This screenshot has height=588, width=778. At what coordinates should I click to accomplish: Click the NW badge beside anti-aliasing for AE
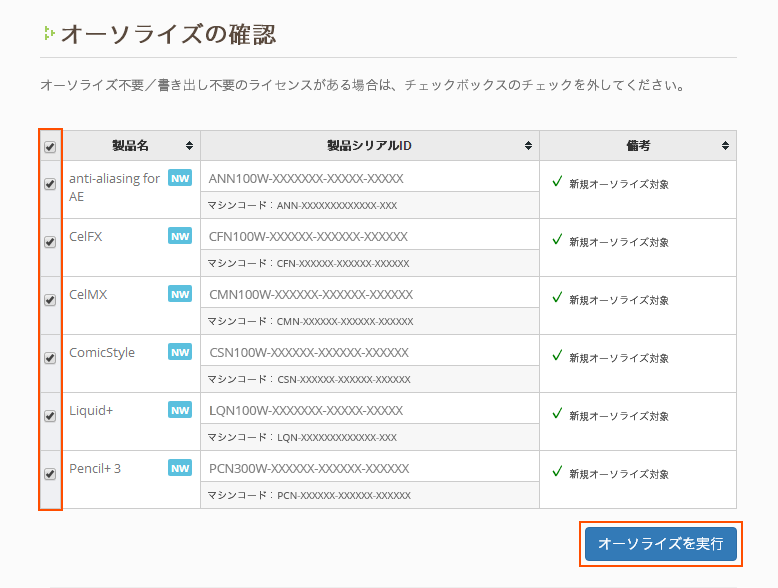tap(180, 178)
